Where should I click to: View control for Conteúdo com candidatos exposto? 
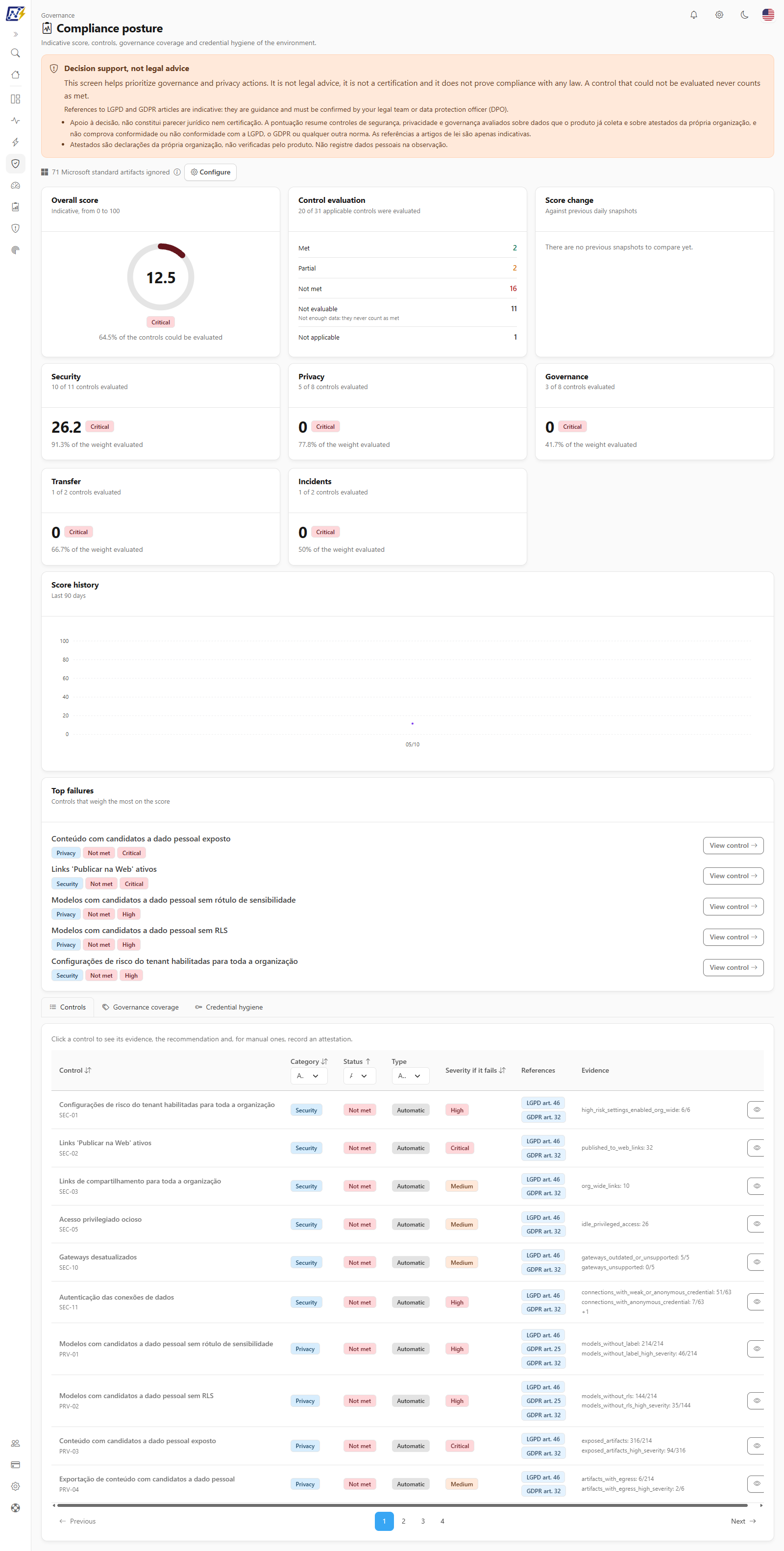tap(734, 845)
